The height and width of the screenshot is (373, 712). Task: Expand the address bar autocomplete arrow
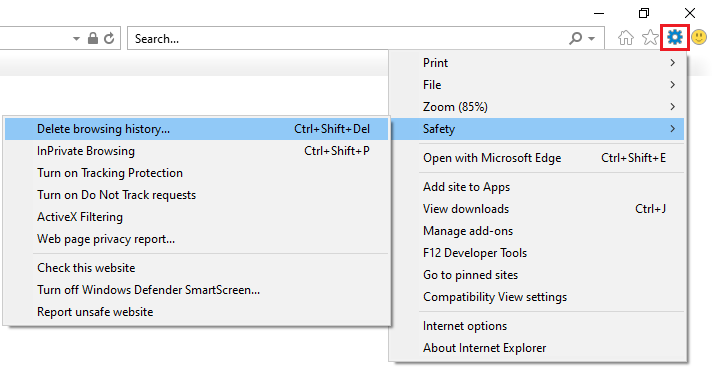click(76, 39)
